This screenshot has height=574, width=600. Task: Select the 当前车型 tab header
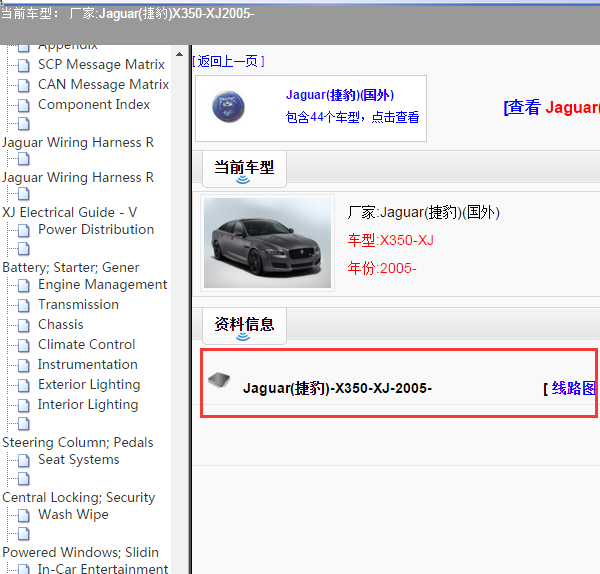244,169
